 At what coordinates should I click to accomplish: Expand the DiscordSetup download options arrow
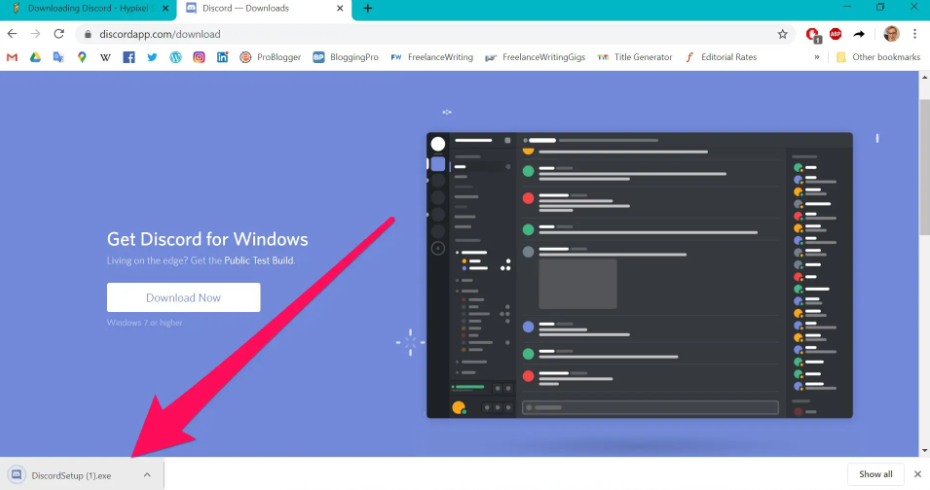pos(147,475)
